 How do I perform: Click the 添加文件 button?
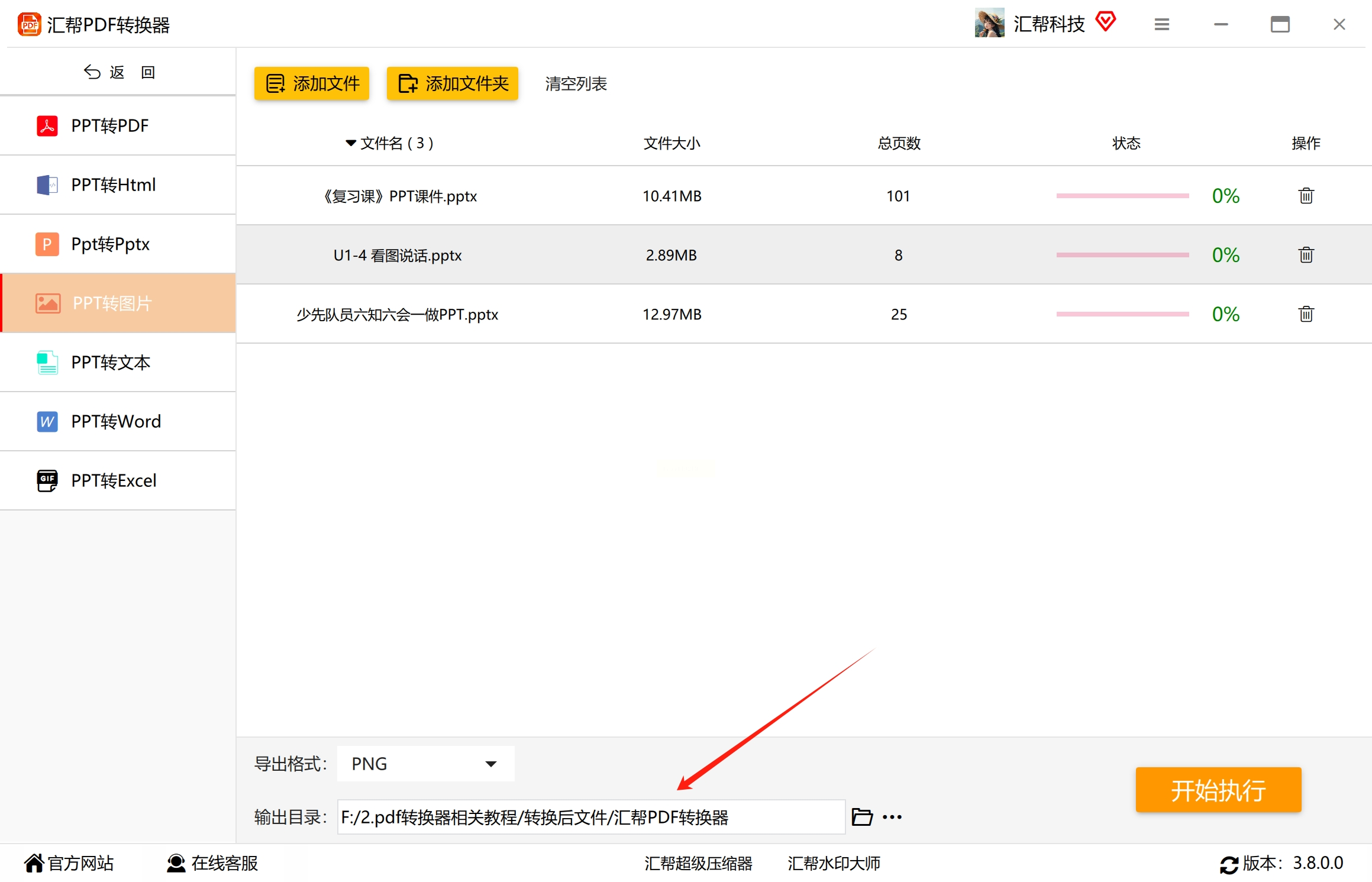pyautogui.click(x=312, y=83)
